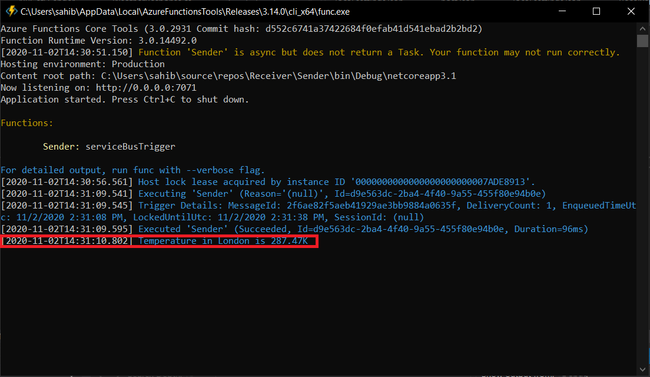Minimize the func.exe console window
Image resolution: width=650 pixels, height=377 pixels.
(x=562, y=11)
